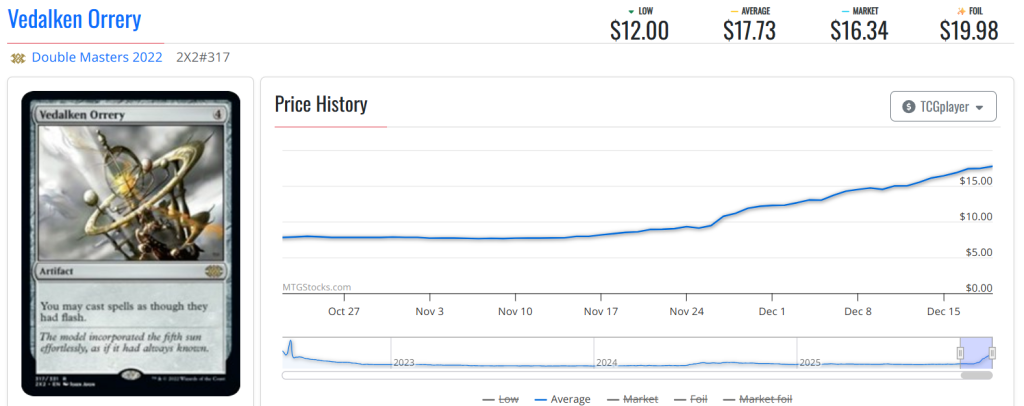Click the MTGStocks.com chart credit
The image size is (1024, 406).
pos(317,287)
